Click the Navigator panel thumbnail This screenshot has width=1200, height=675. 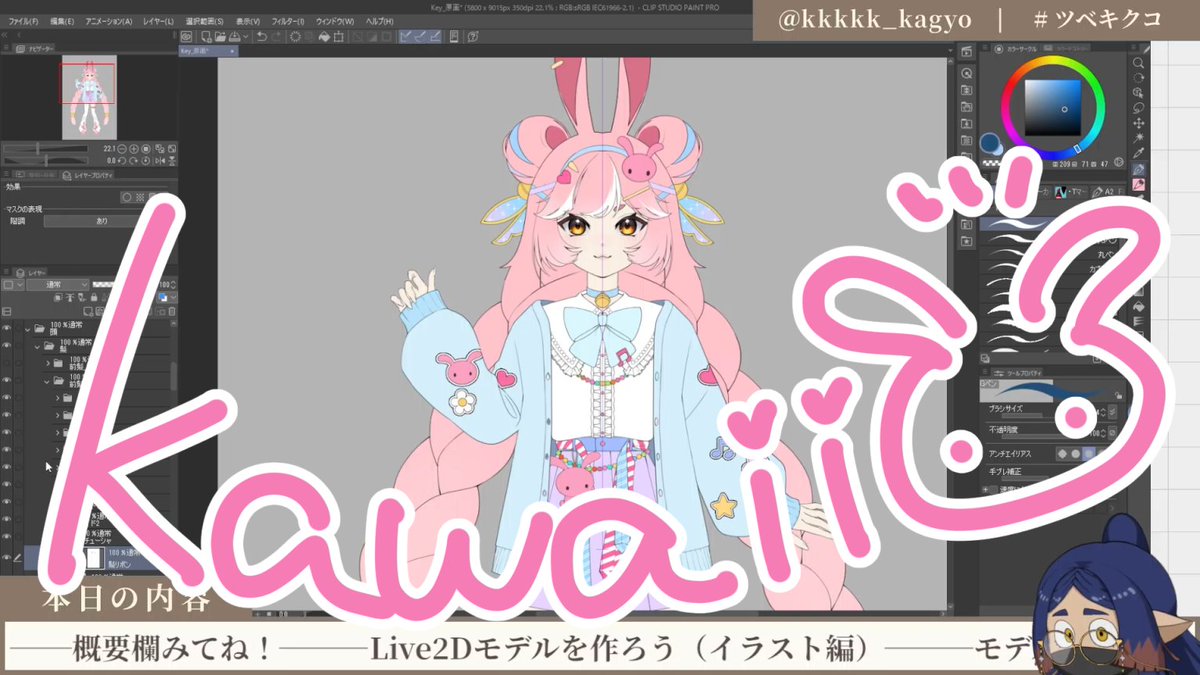click(x=89, y=97)
